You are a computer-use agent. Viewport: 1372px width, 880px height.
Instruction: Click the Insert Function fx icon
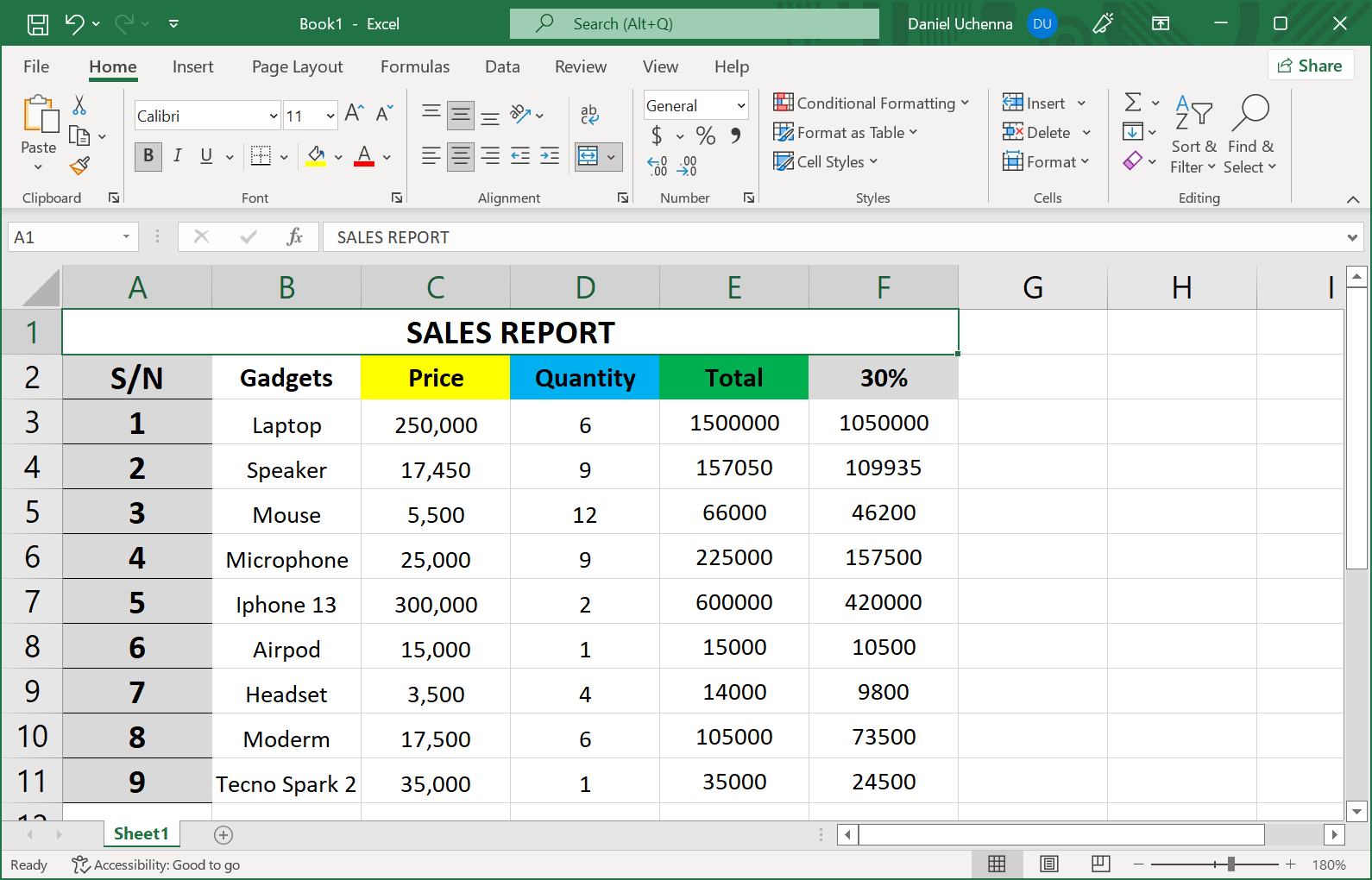294,236
